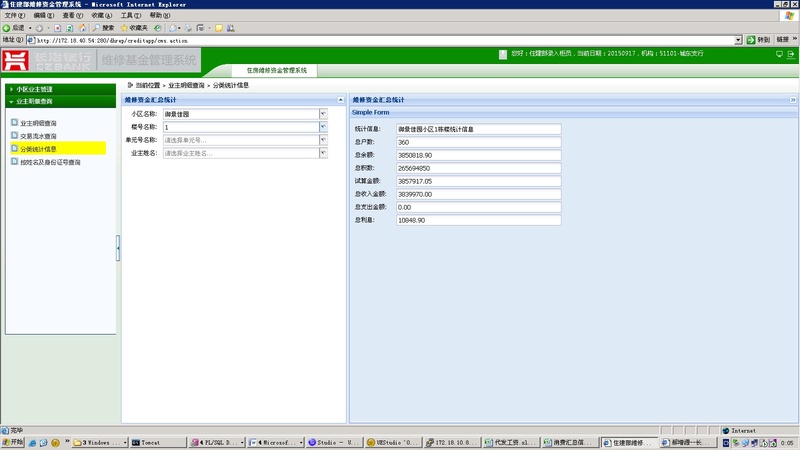Open the 查看(V) menu
The image size is (800, 450).
point(72,15)
